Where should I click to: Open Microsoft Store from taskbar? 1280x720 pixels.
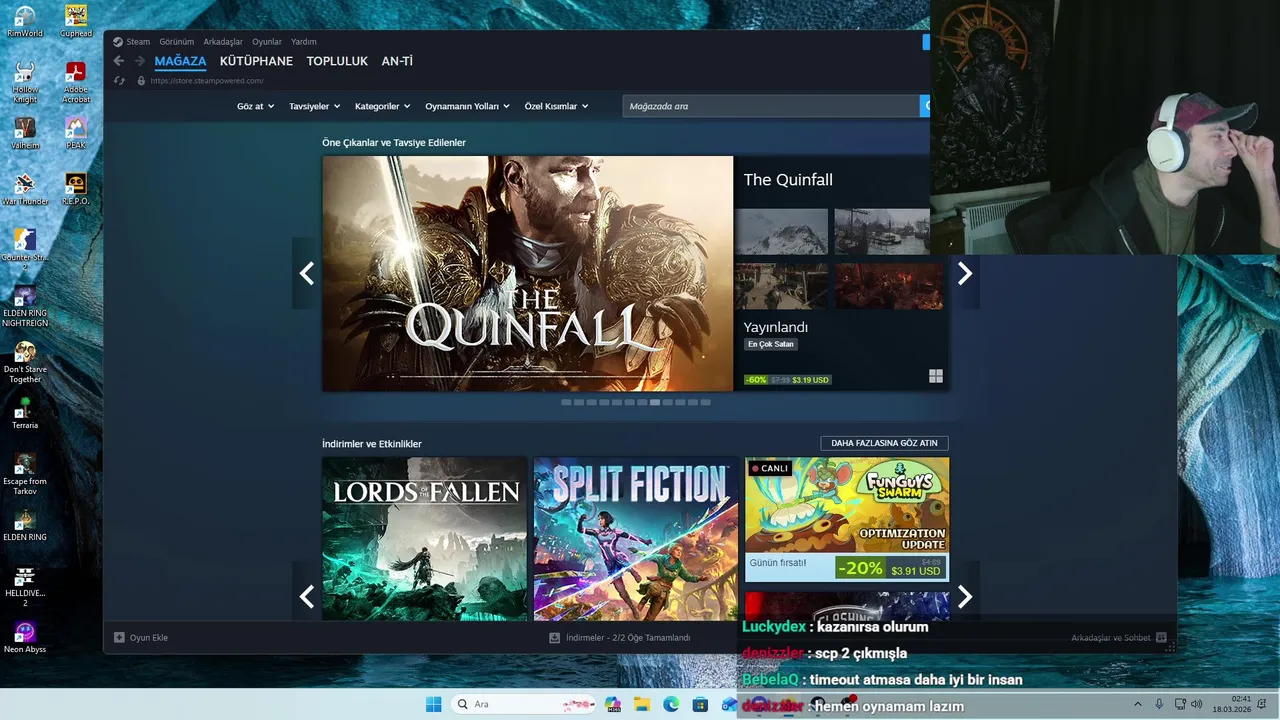700,704
